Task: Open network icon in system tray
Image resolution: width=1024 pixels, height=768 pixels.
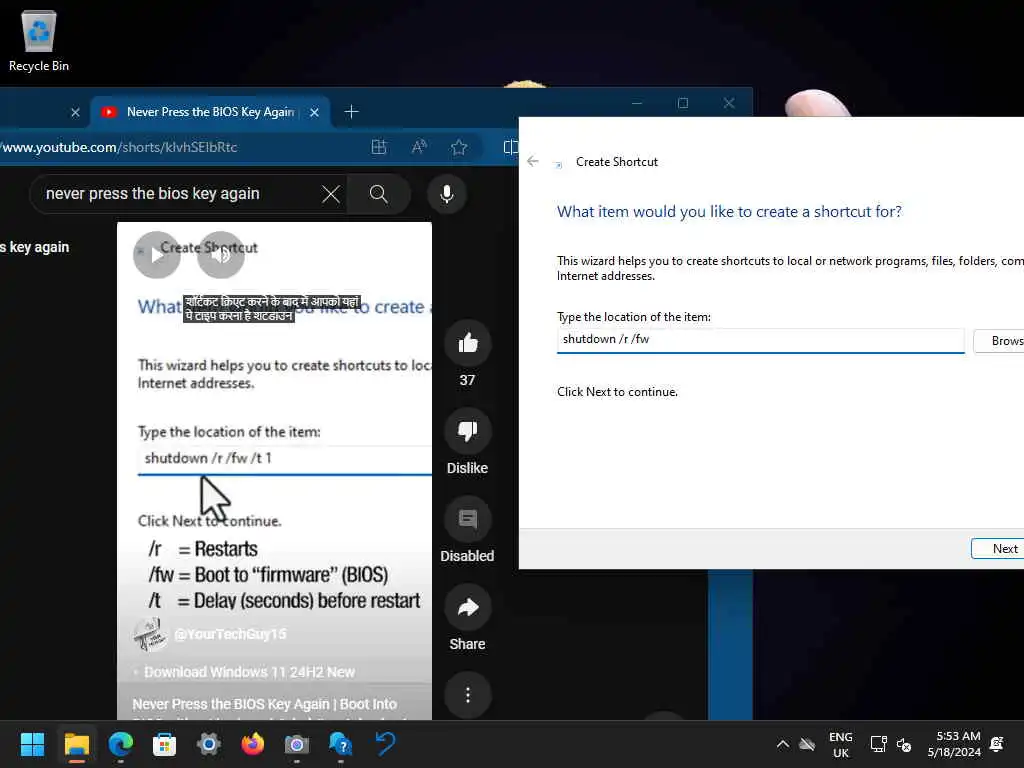Action: (x=878, y=744)
